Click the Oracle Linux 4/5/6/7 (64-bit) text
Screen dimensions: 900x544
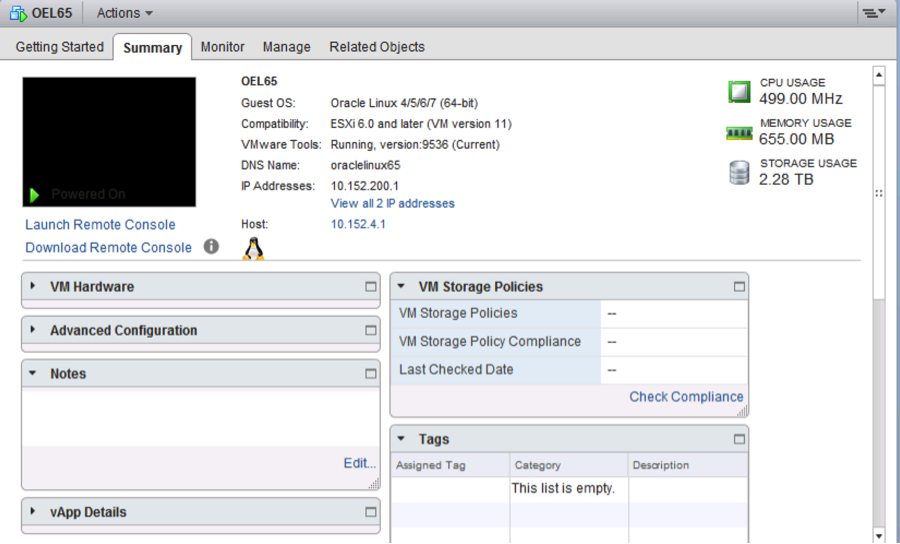click(x=404, y=103)
